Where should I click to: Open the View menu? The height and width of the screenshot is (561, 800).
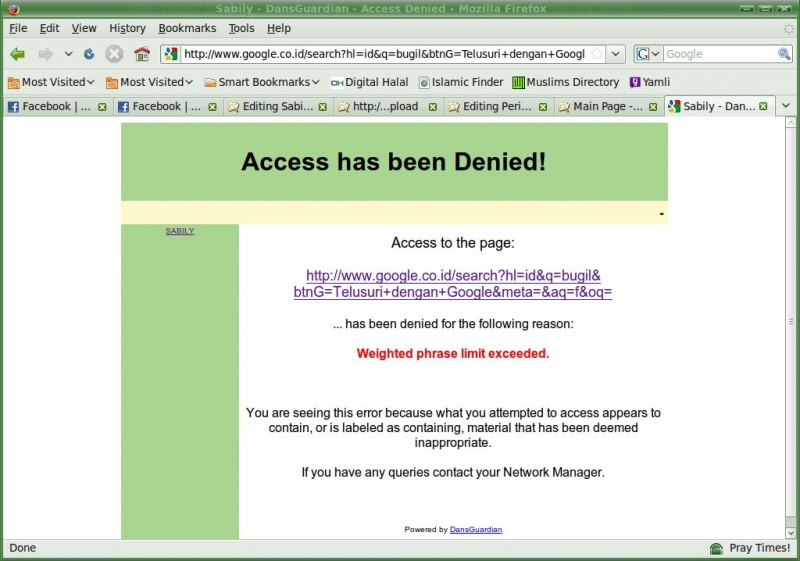(84, 28)
